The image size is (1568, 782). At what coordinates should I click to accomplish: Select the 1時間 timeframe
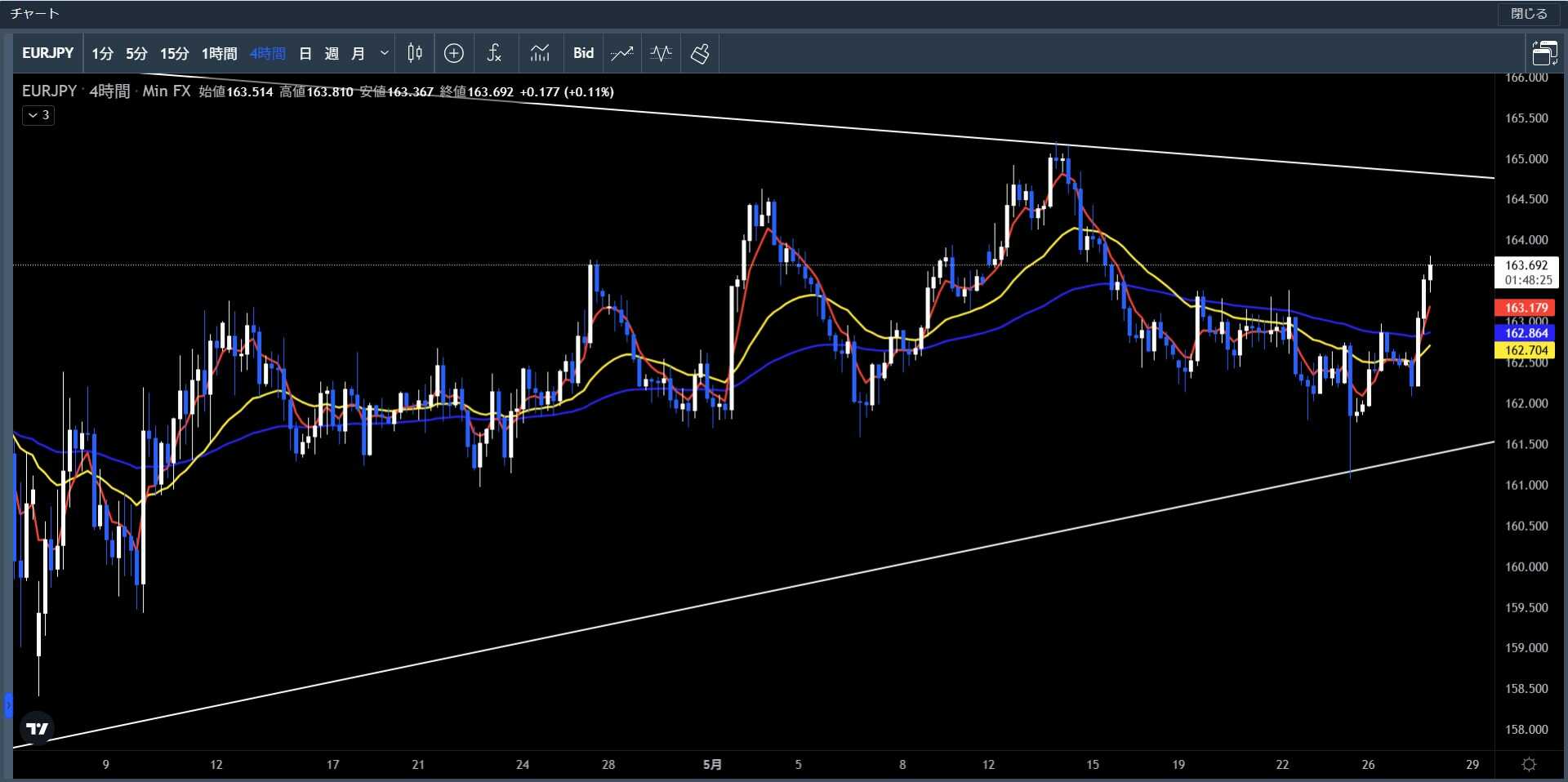pyautogui.click(x=219, y=54)
